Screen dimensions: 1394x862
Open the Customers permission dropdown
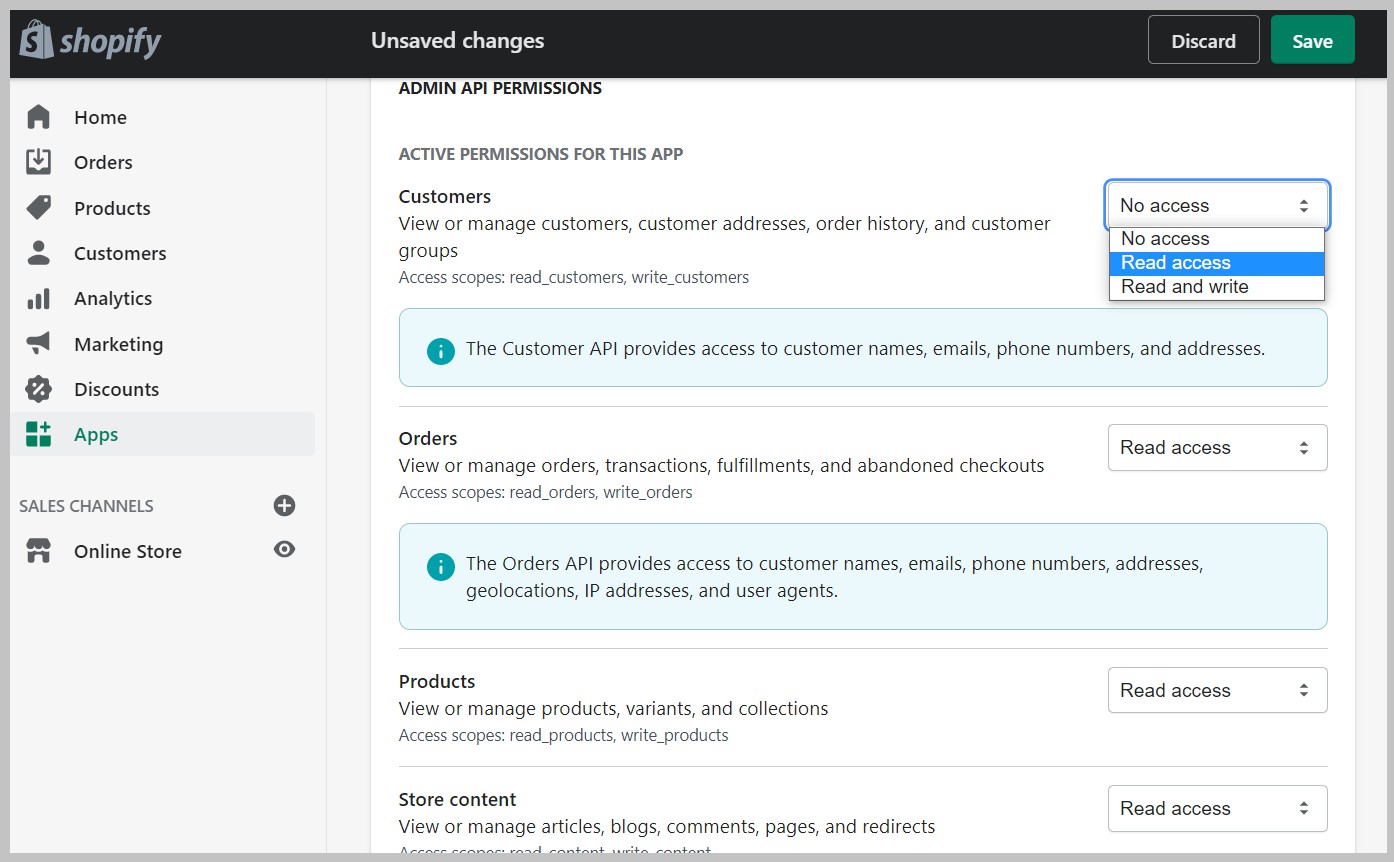(1217, 205)
